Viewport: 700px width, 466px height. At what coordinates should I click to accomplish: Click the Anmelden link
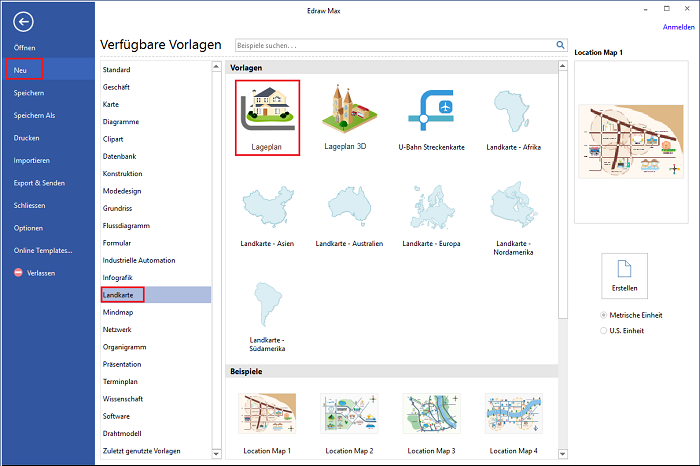[679, 27]
